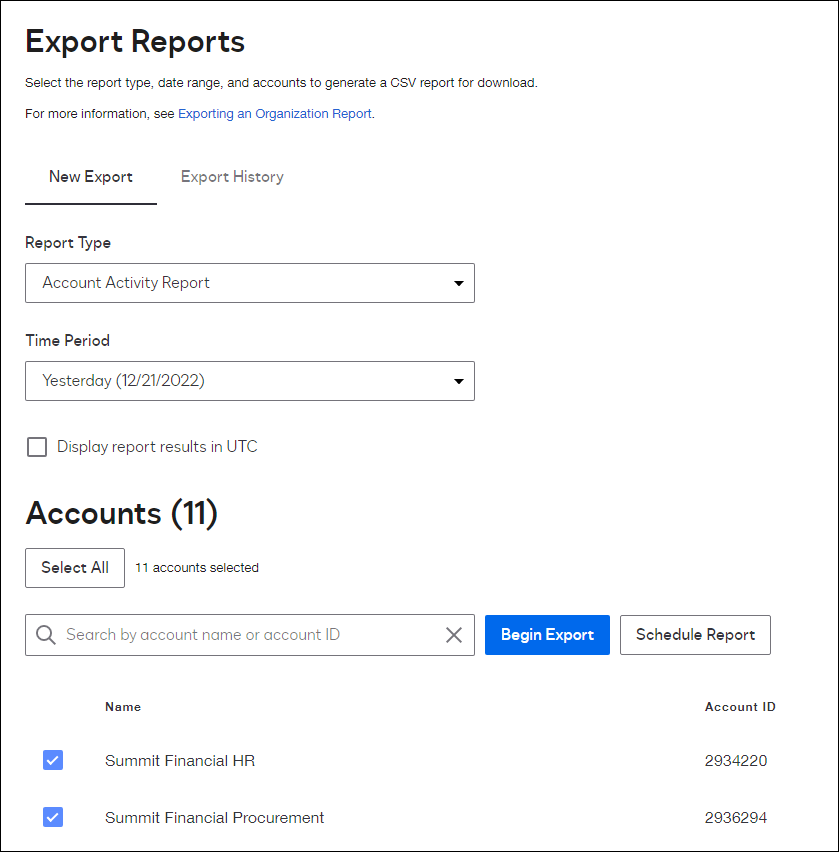Open the Report Type dropdown arrow

(x=458, y=283)
